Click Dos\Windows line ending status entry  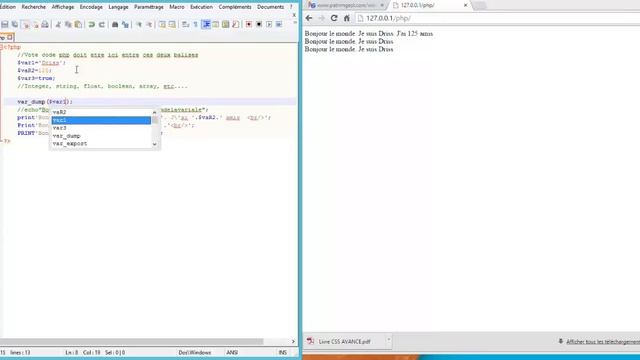(195, 352)
